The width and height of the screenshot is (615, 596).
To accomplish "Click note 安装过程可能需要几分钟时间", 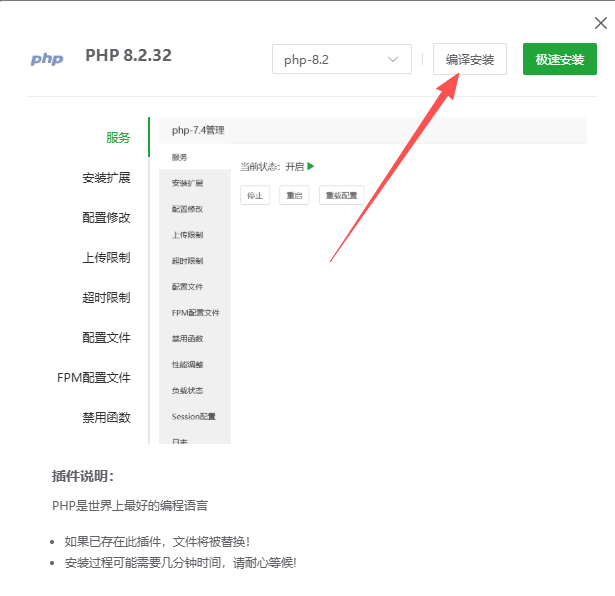I will [180, 563].
